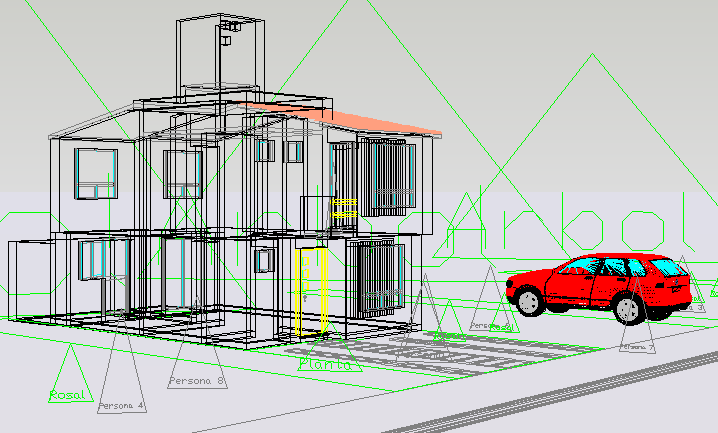Select the car's front wheel

click(528, 300)
